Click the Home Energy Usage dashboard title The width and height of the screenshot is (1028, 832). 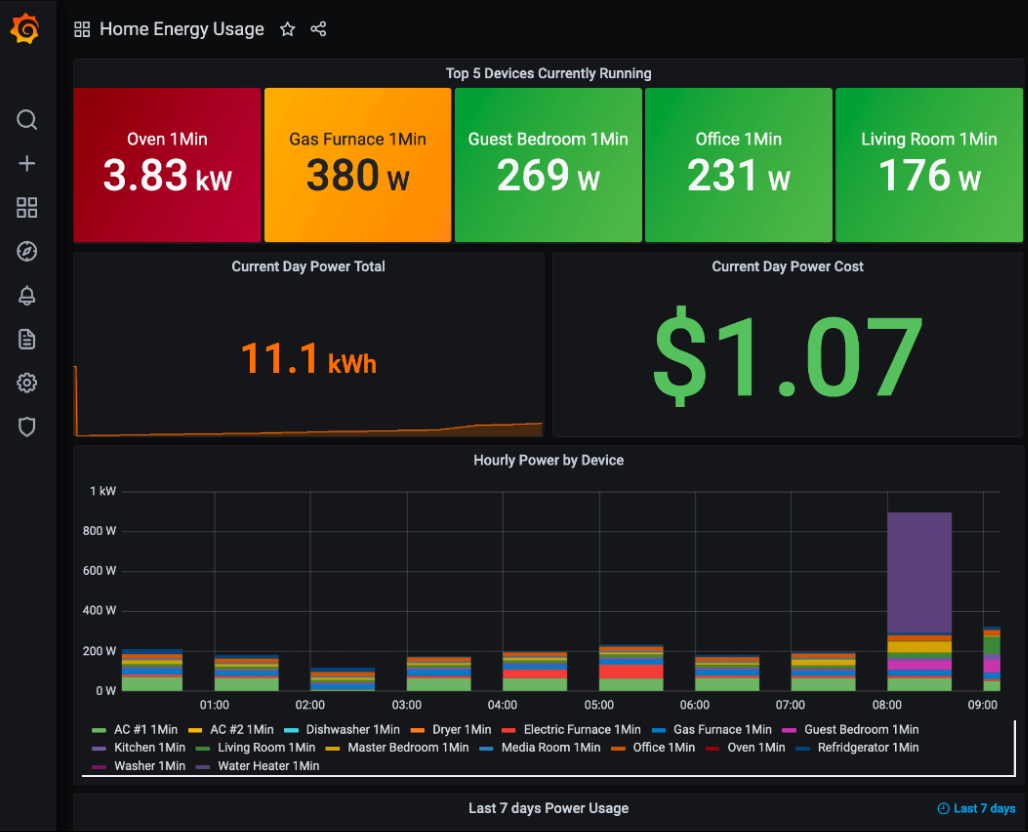pos(181,30)
